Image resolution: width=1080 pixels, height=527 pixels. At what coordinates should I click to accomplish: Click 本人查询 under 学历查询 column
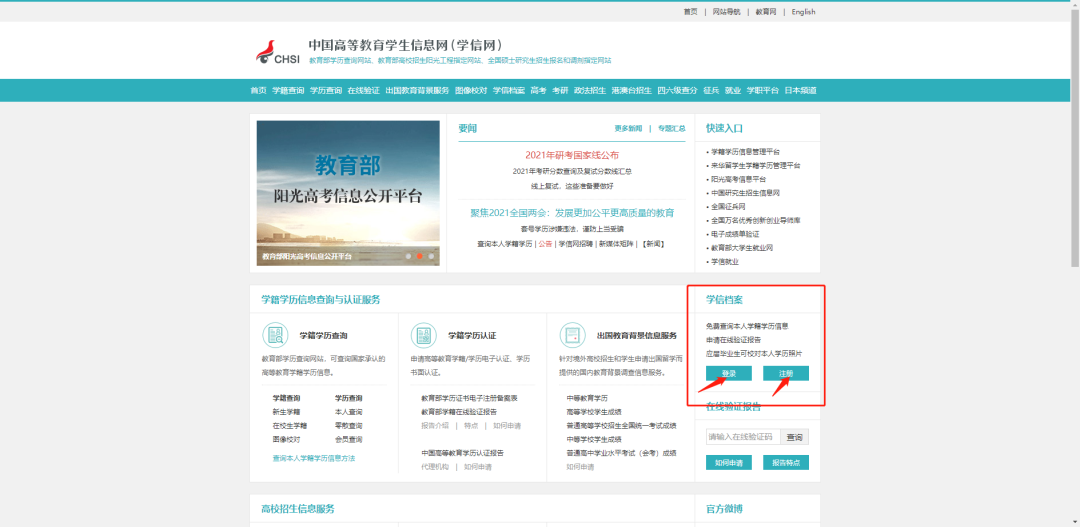coord(349,412)
